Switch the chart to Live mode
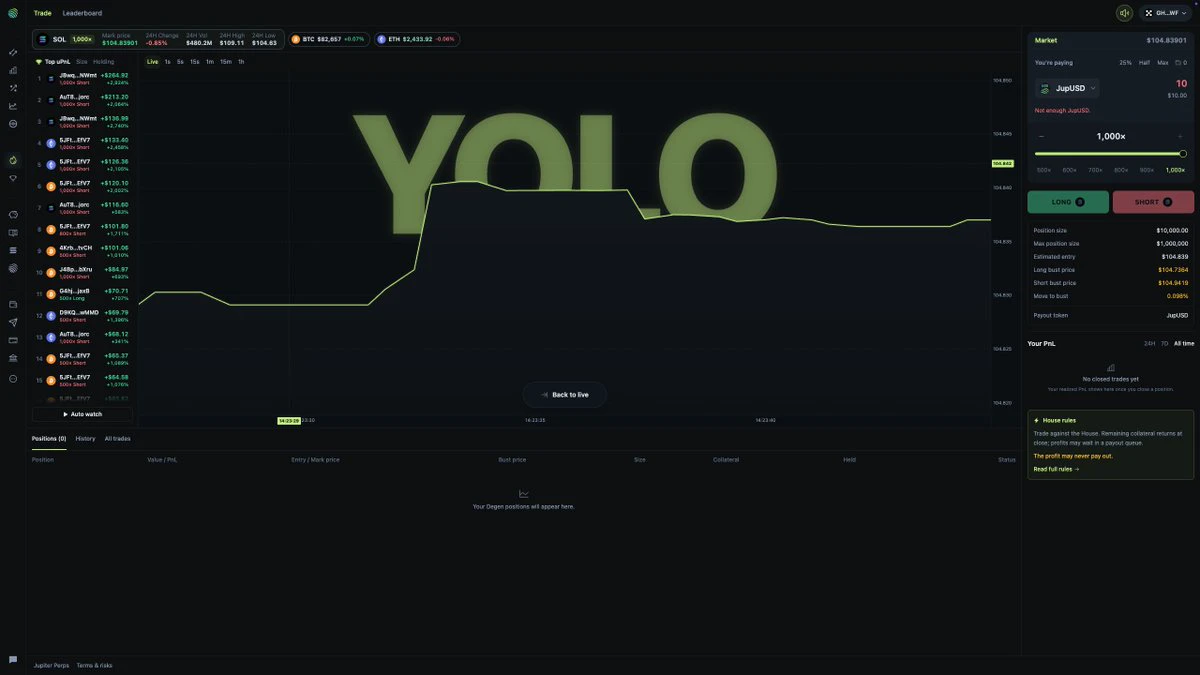The width and height of the screenshot is (1200, 675). 152,62
